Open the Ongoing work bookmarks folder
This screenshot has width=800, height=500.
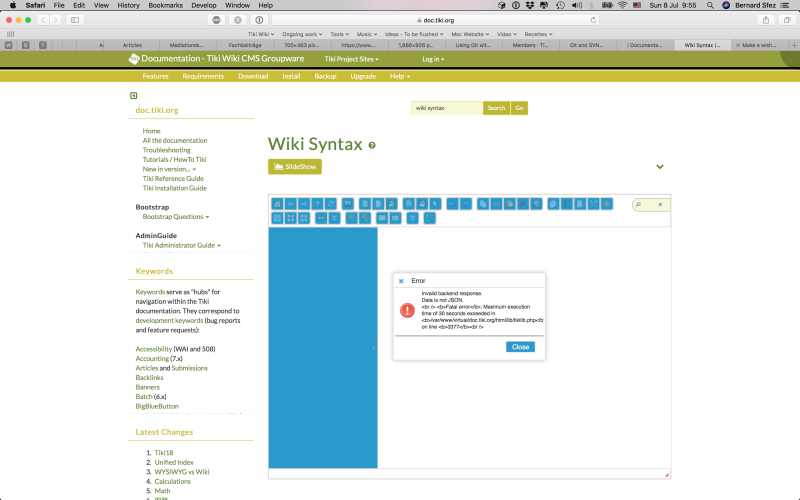pyautogui.click(x=302, y=34)
